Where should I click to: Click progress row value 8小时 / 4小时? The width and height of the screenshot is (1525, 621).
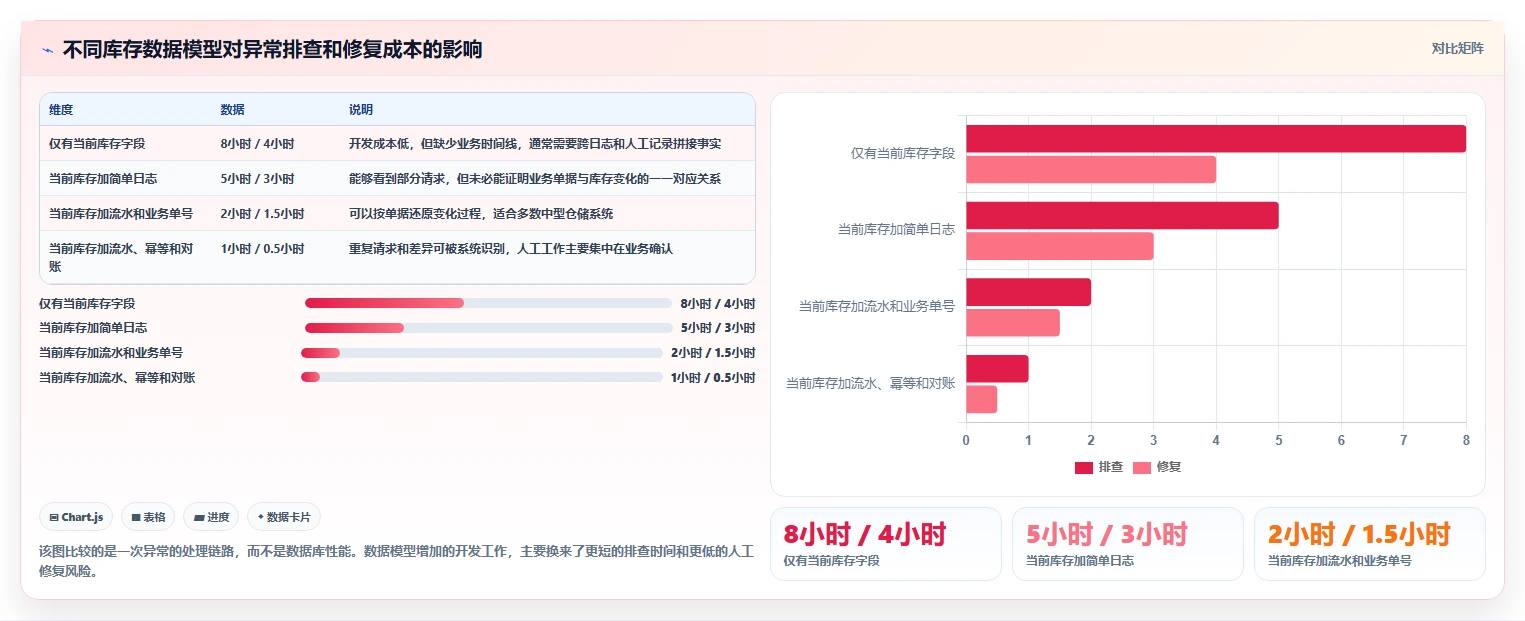[x=718, y=303]
